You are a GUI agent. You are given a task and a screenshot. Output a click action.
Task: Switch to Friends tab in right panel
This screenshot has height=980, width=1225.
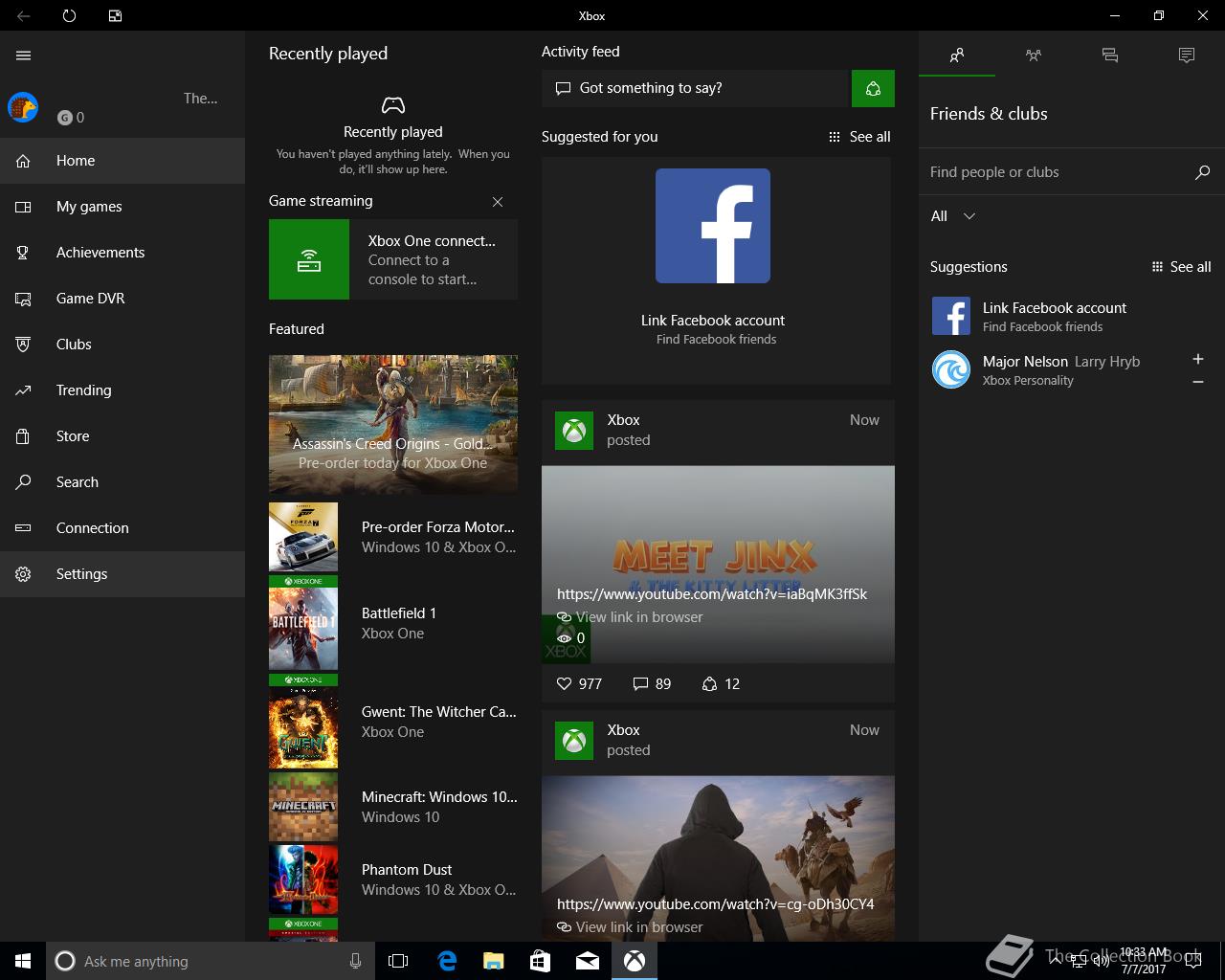(x=957, y=56)
